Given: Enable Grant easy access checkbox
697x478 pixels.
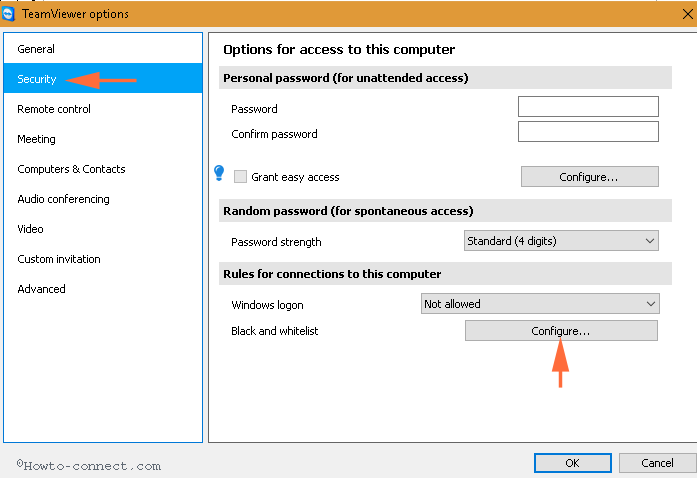Looking at the screenshot, I should click(240, 177).
